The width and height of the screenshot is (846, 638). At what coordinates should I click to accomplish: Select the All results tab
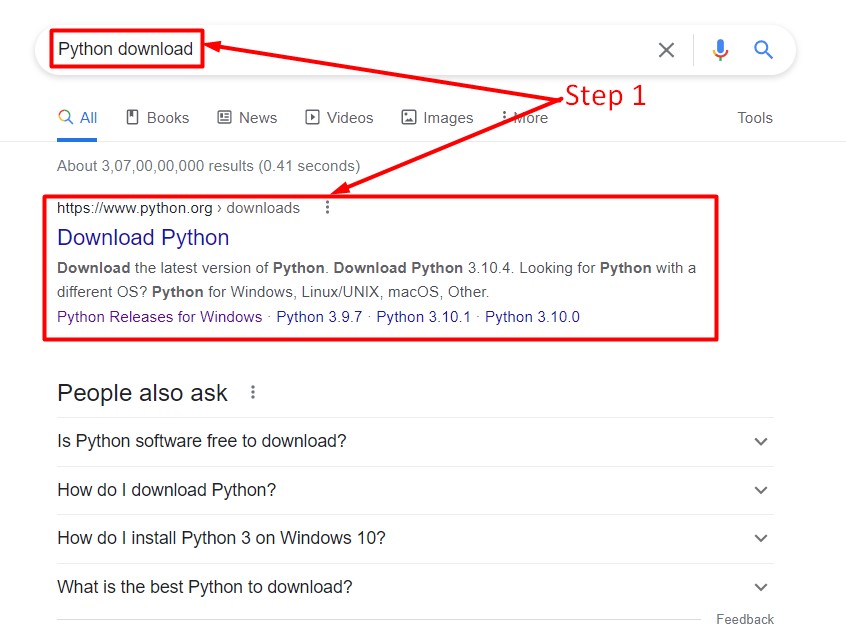[77, 118]
